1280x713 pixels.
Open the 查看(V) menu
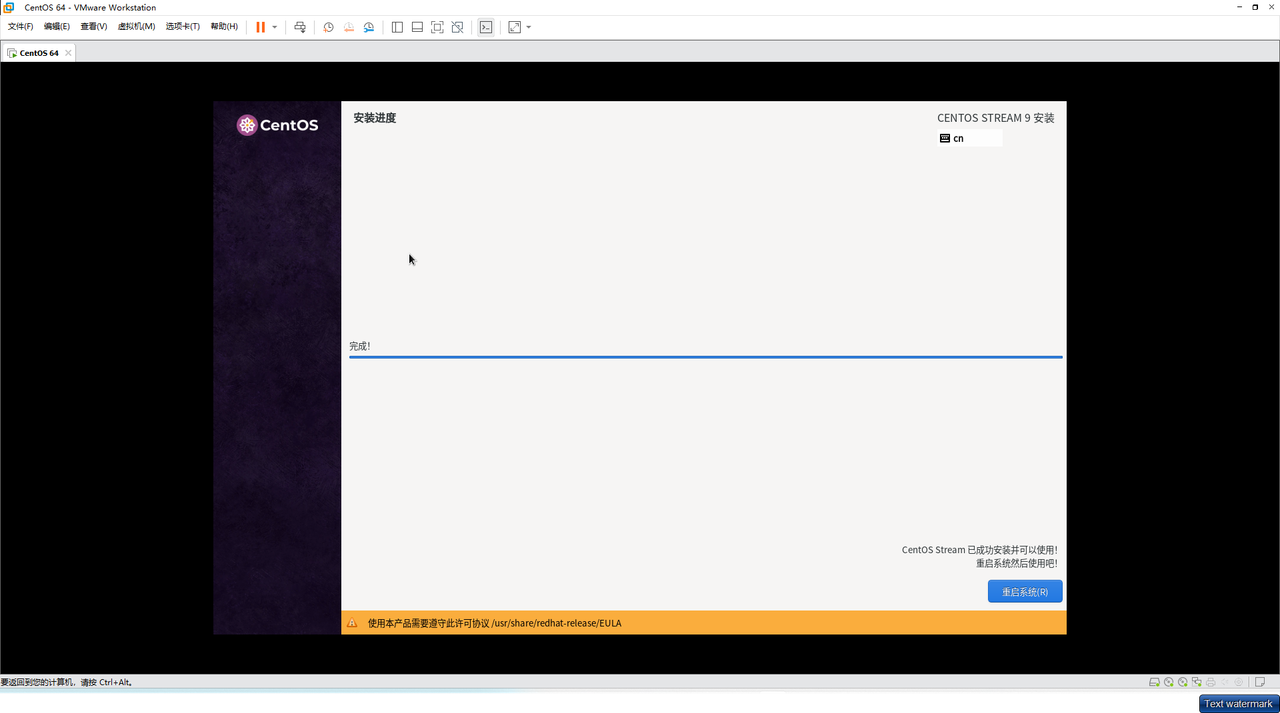[94, 27]
